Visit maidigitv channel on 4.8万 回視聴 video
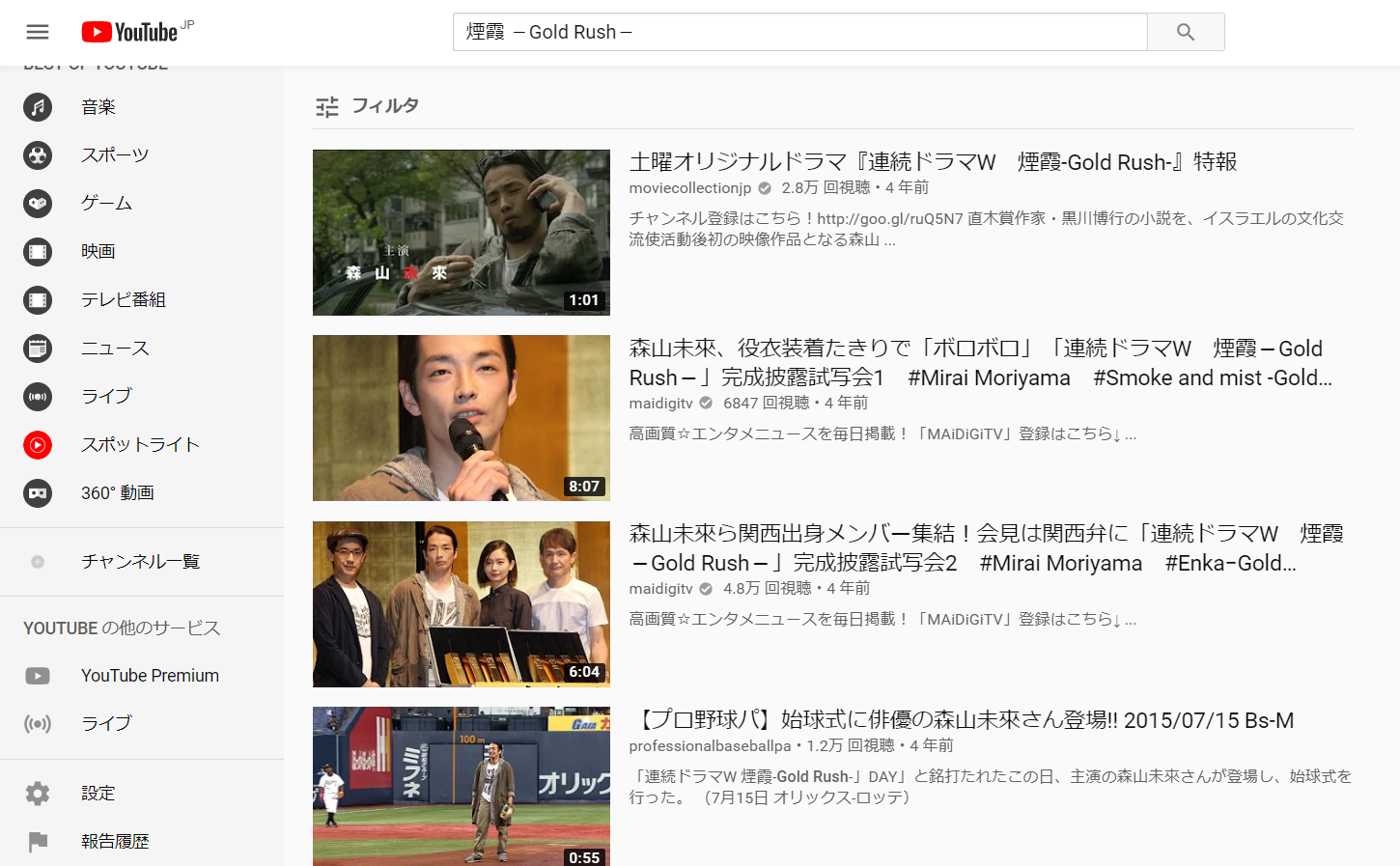 point(661,589)
